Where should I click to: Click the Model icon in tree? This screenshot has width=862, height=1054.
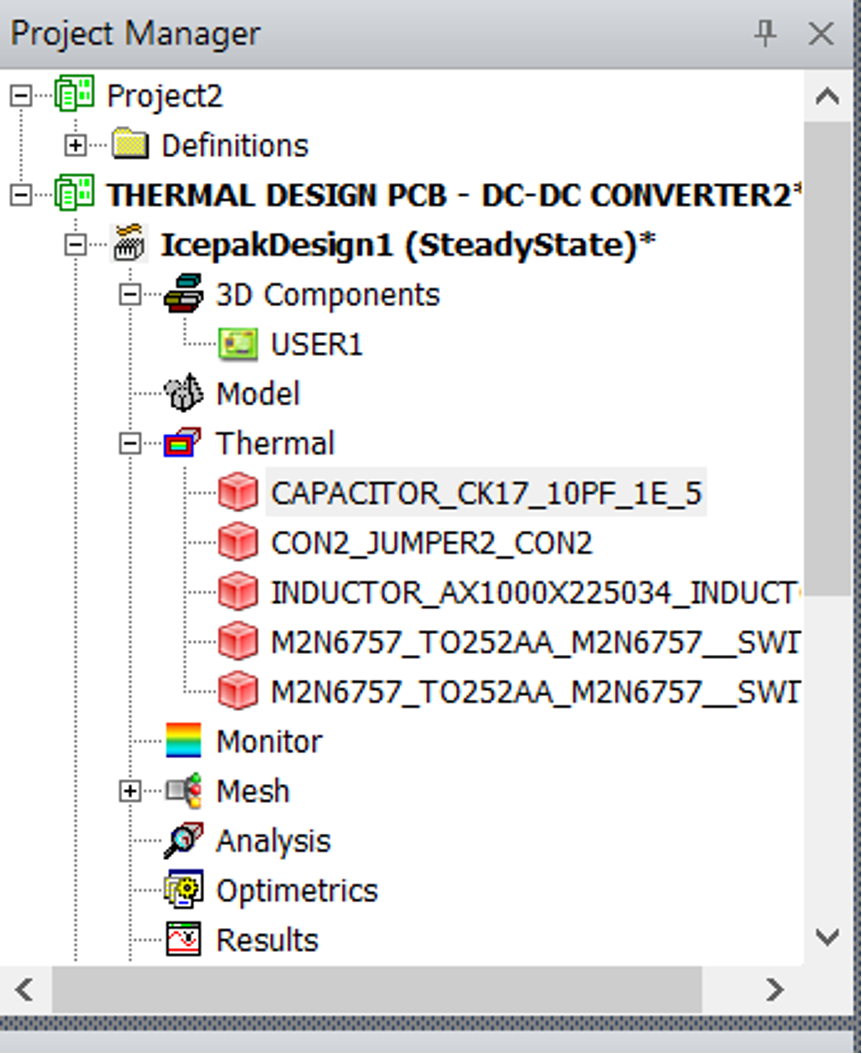click(x=183, y=394)
